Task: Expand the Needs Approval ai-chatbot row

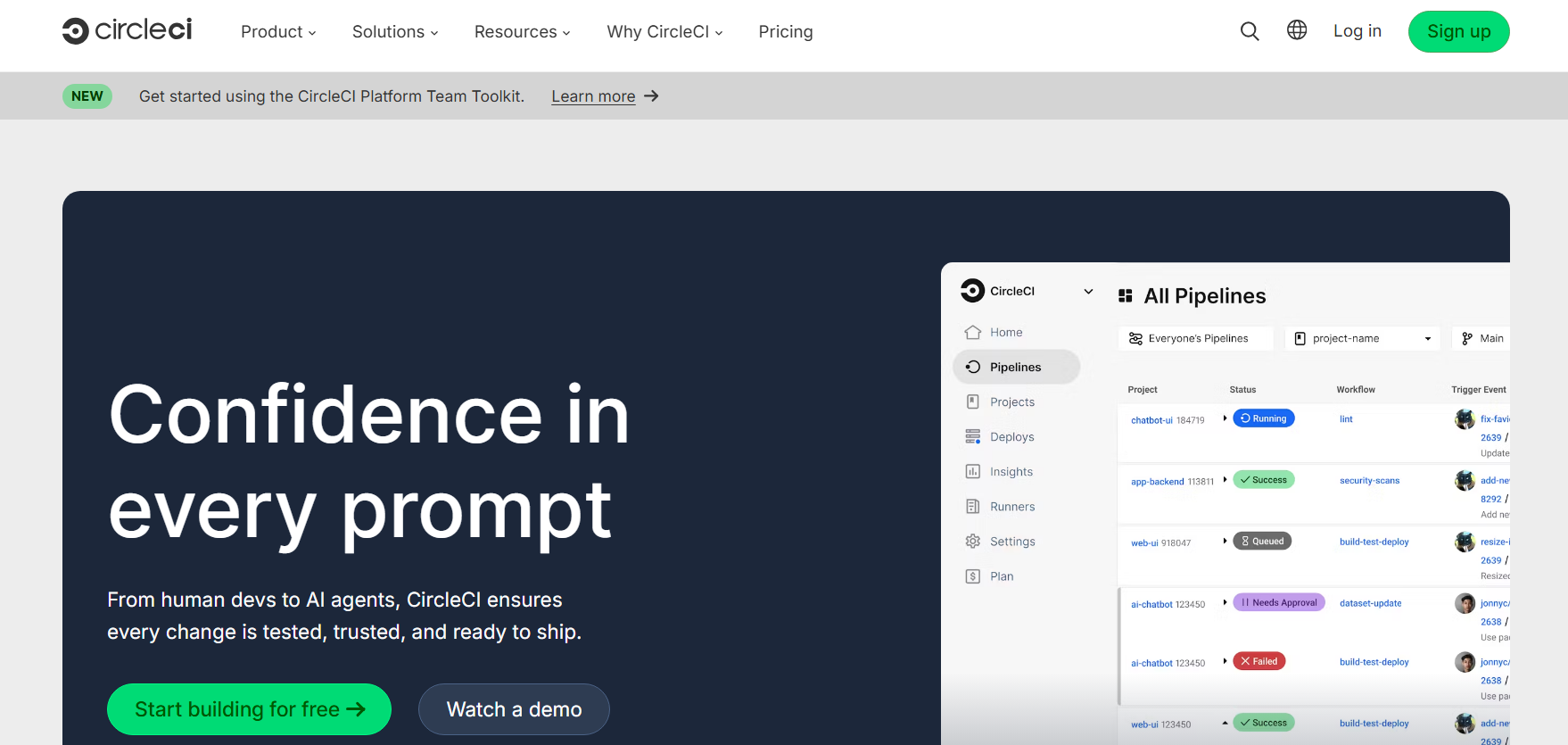Action: [x=1225, y=602]
